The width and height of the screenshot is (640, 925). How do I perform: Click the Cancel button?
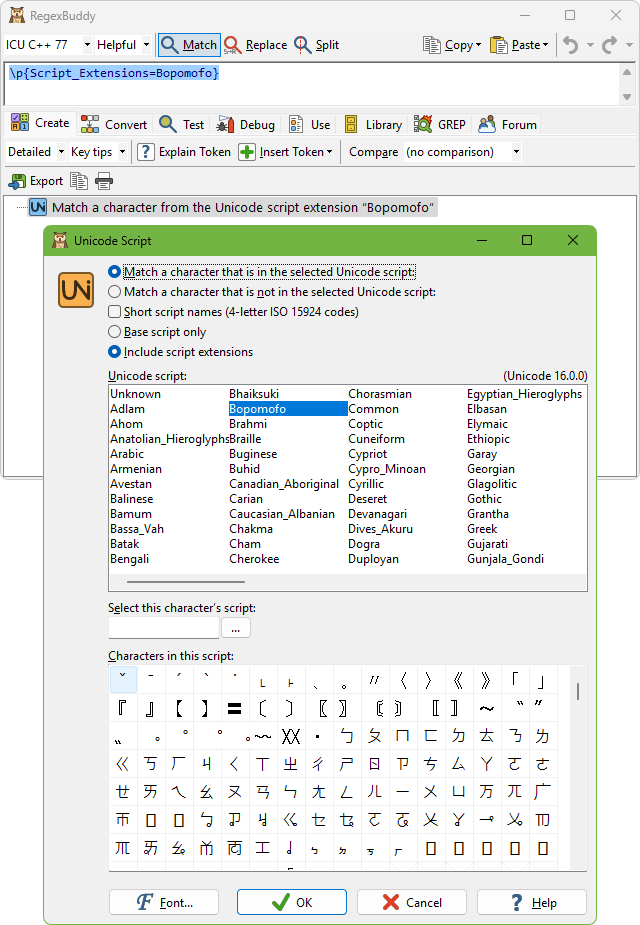412,902
